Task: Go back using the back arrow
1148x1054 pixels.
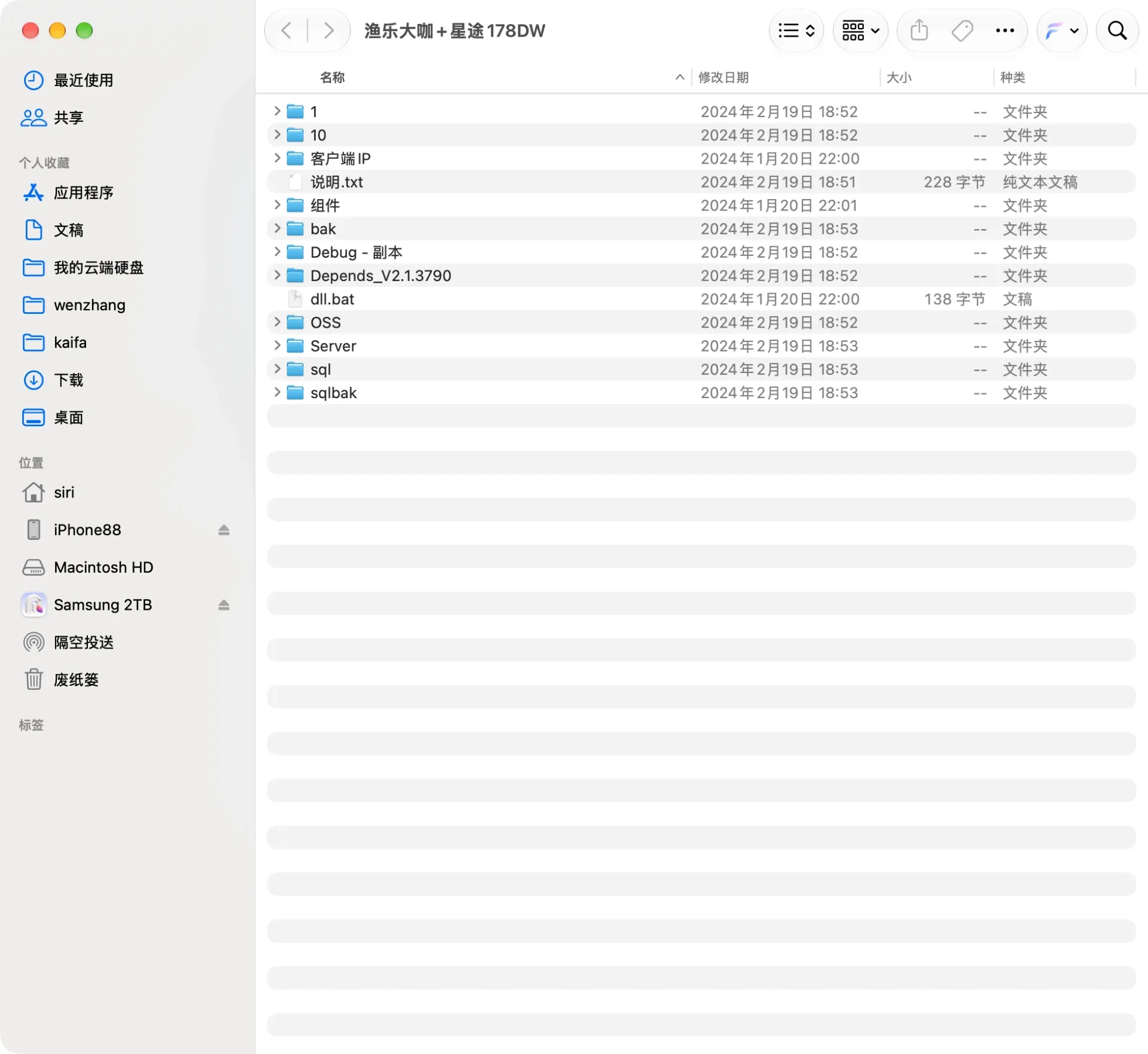Action: [286, 30]
